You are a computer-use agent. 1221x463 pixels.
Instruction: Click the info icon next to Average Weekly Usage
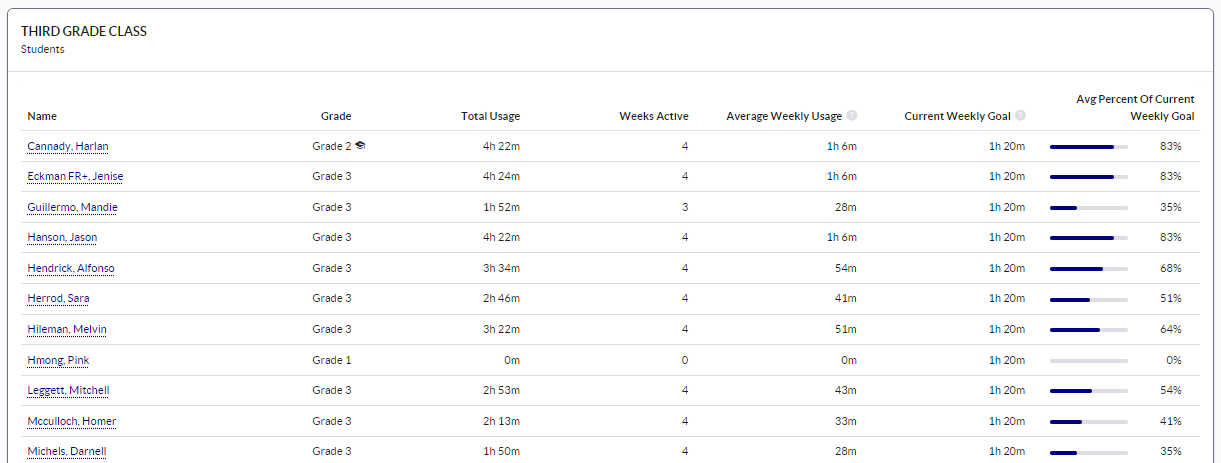point(852,116)
